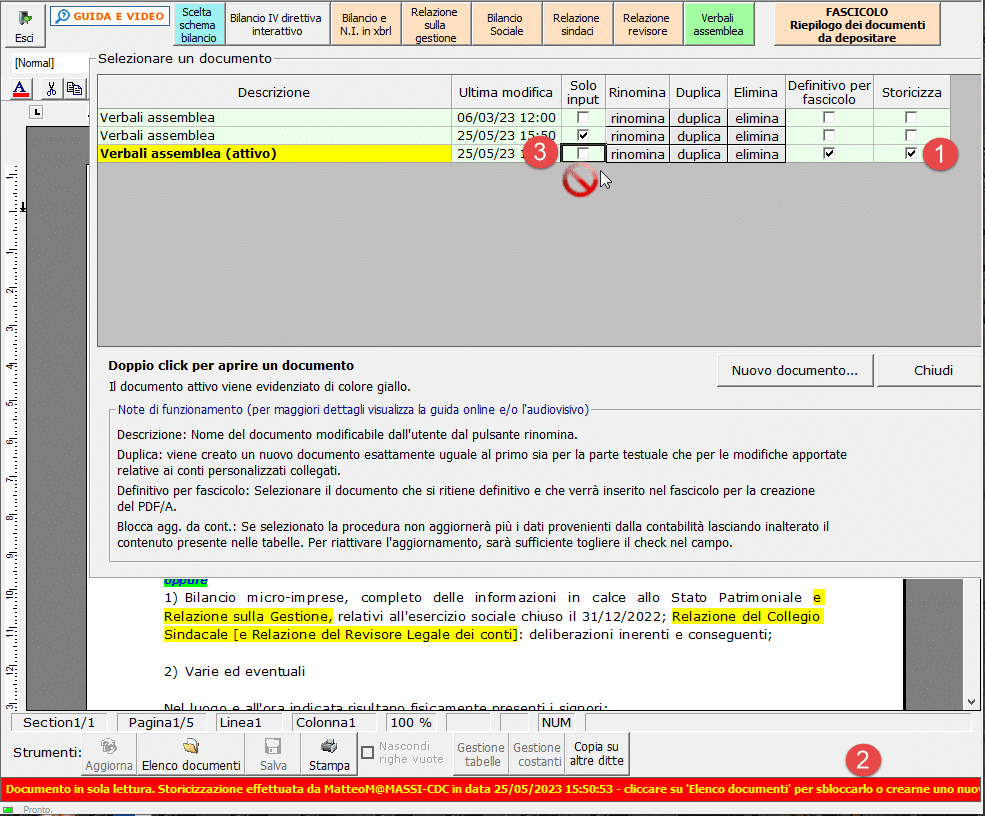Click the Section1/1 status field
The height and width of the screenshot is (816, 985).
point(59,723)
